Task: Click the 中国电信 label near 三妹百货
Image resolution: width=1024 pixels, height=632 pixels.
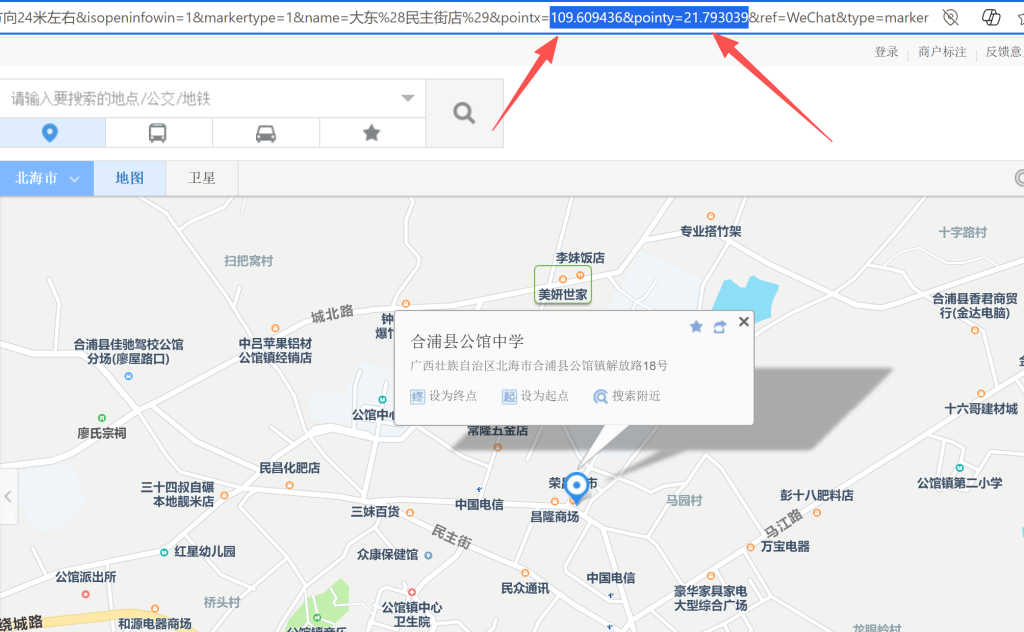Action: pyautogui.click(x=479, y=504)
